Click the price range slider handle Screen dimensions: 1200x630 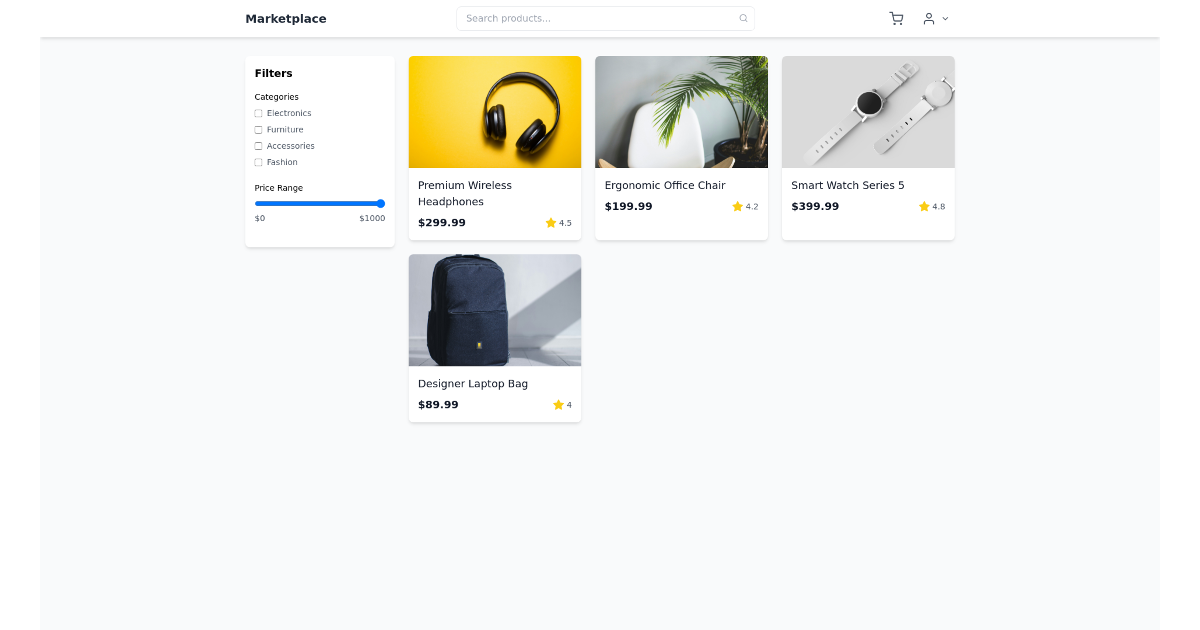380,203
